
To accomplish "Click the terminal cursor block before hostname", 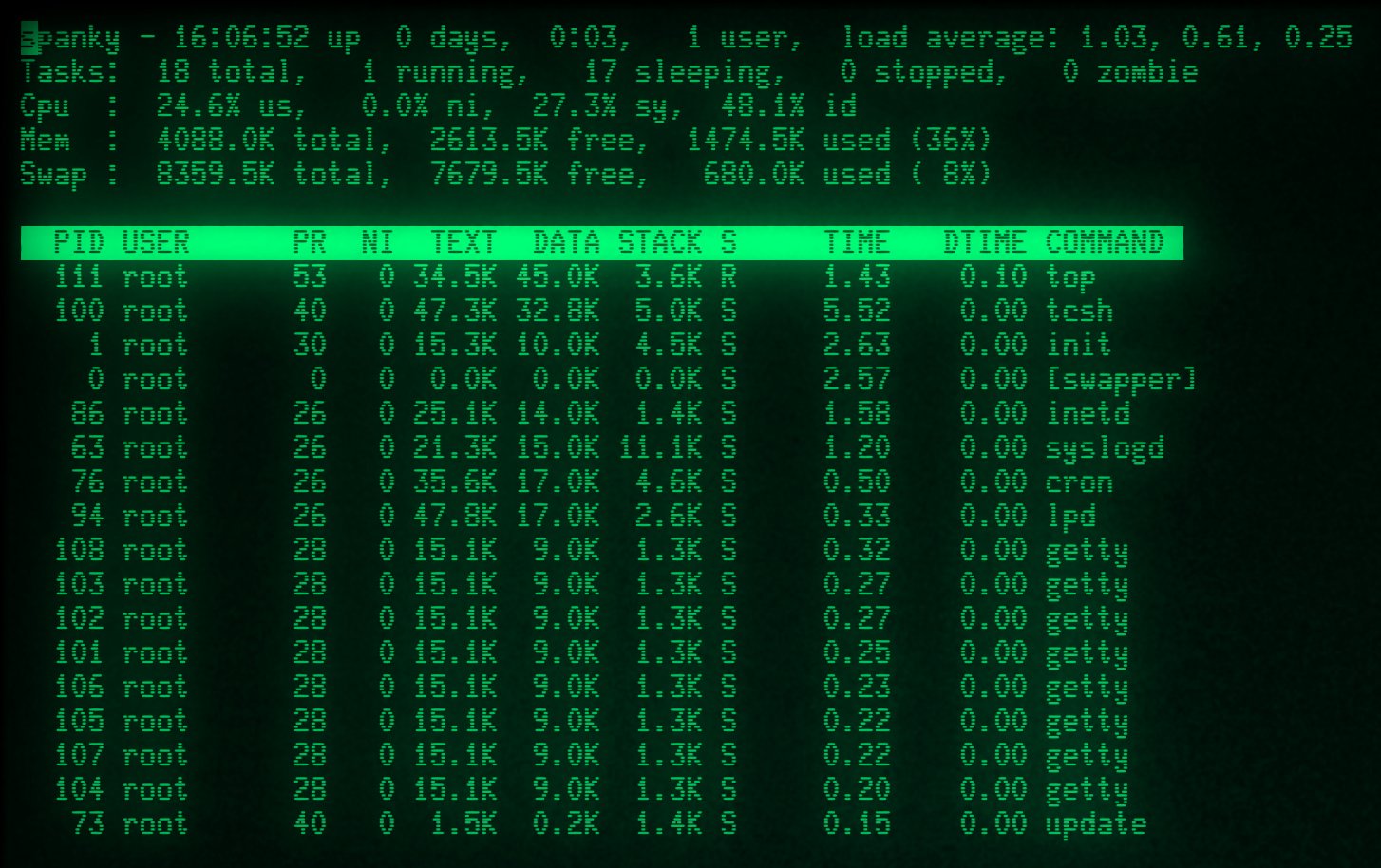I will [x=29, y=38].
